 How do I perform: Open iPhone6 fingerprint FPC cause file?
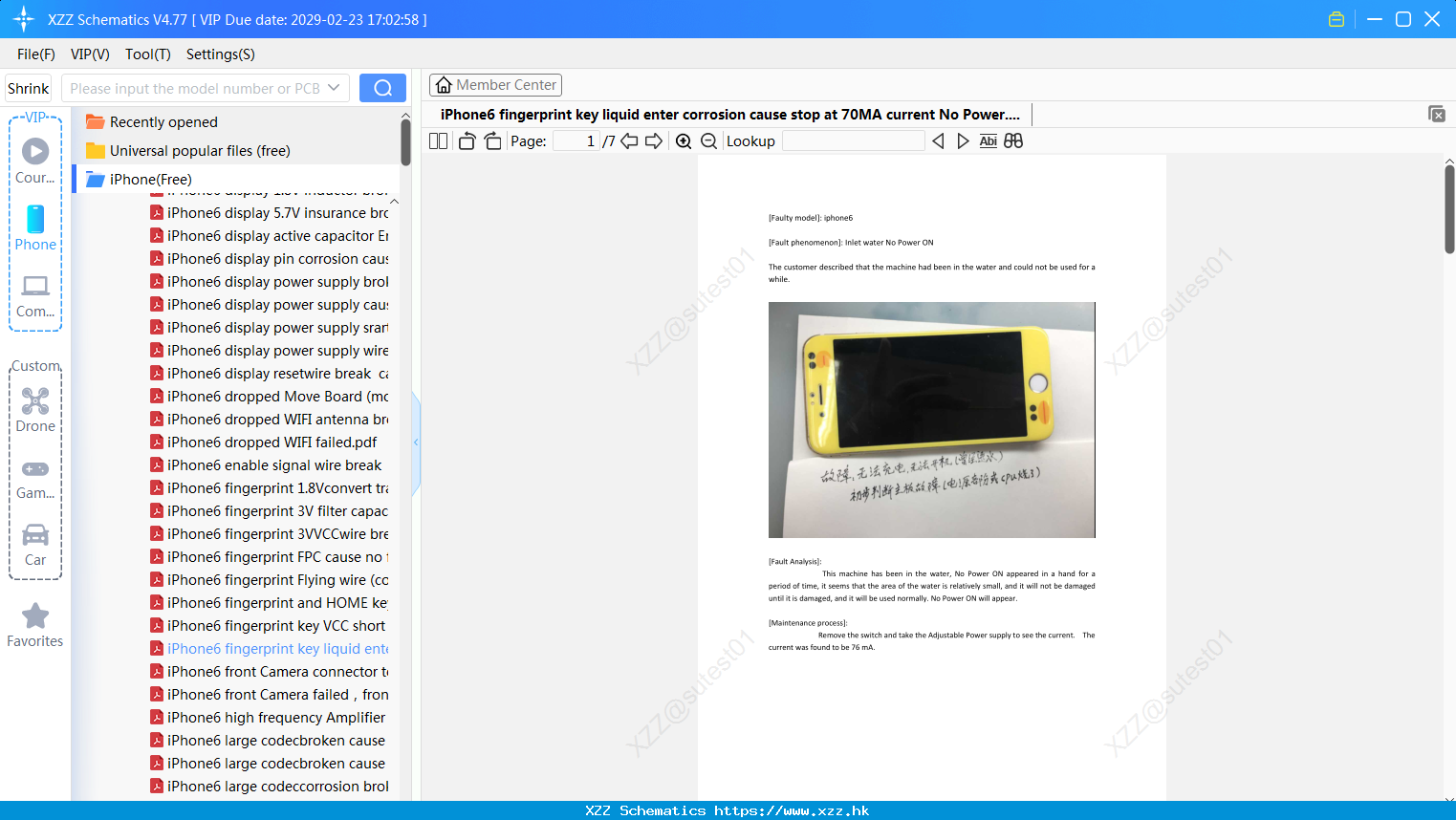coord(270,557)
